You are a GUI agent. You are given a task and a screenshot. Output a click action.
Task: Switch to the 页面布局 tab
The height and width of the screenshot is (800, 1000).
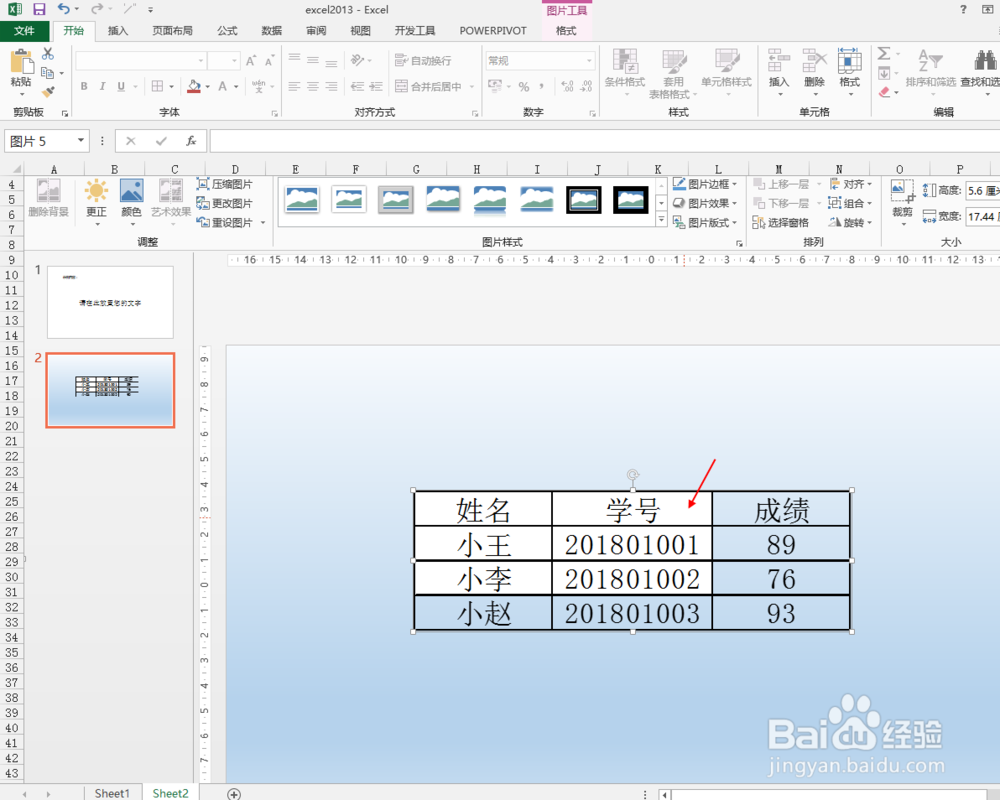(x=172, y=31)
